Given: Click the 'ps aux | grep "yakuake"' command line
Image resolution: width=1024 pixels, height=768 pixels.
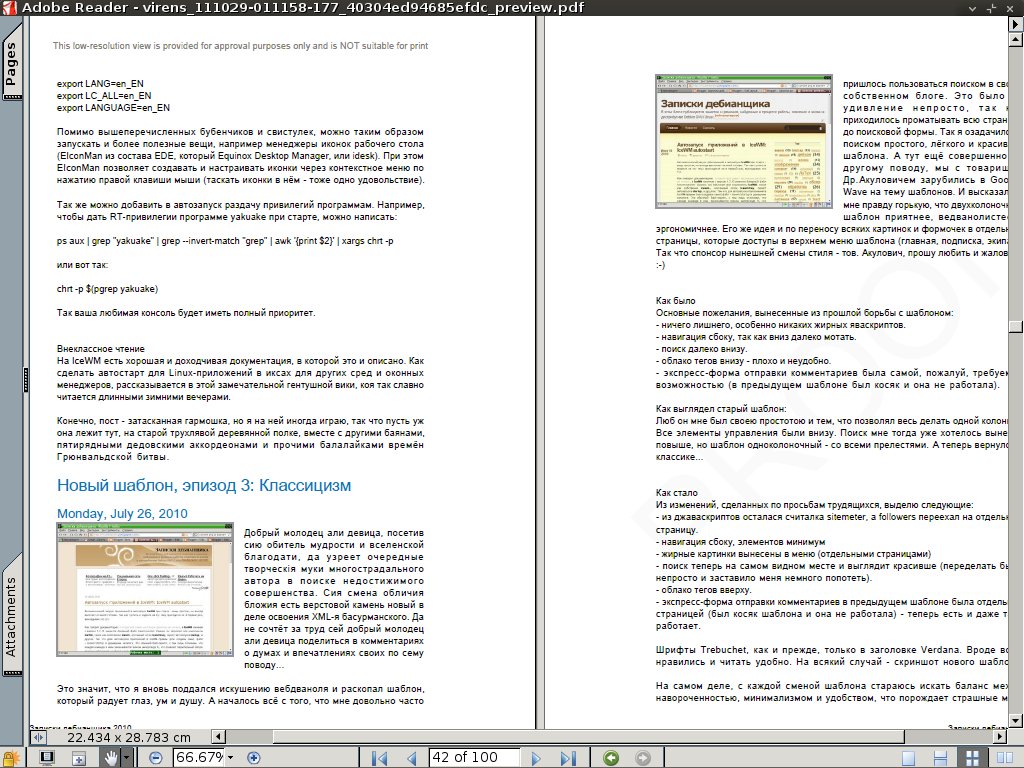Looking at the screenshot, I should pos(225,240).
